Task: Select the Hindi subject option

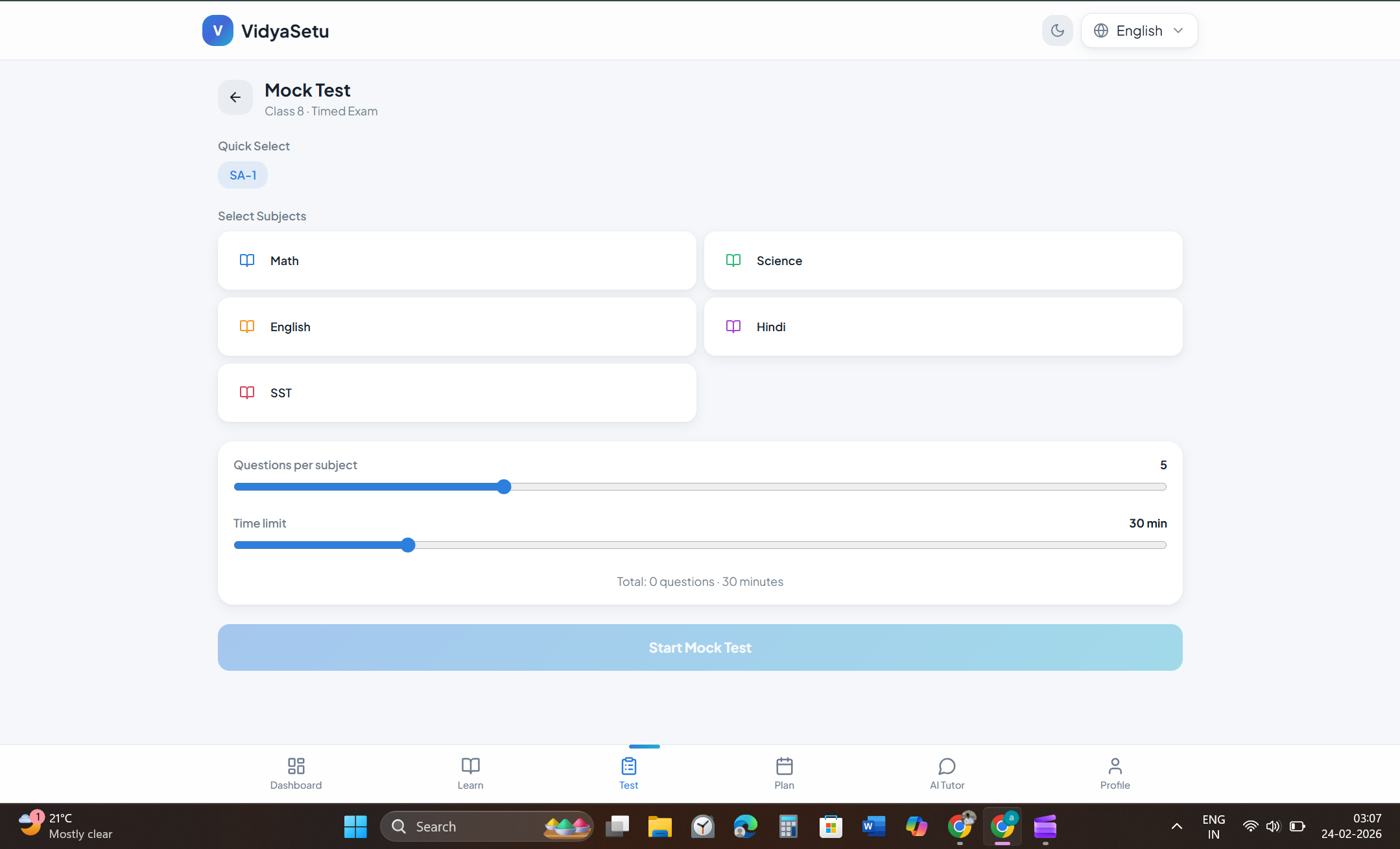Action: [x=943, y=327]
